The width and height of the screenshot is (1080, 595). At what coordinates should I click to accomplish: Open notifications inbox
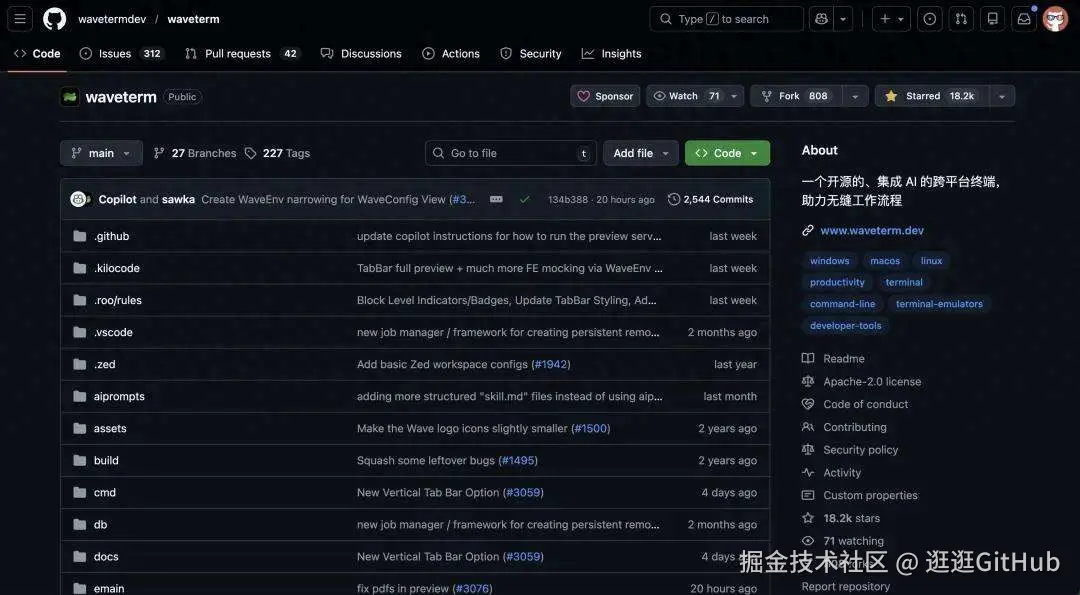pyautogui.click(x=1024, y=19)
